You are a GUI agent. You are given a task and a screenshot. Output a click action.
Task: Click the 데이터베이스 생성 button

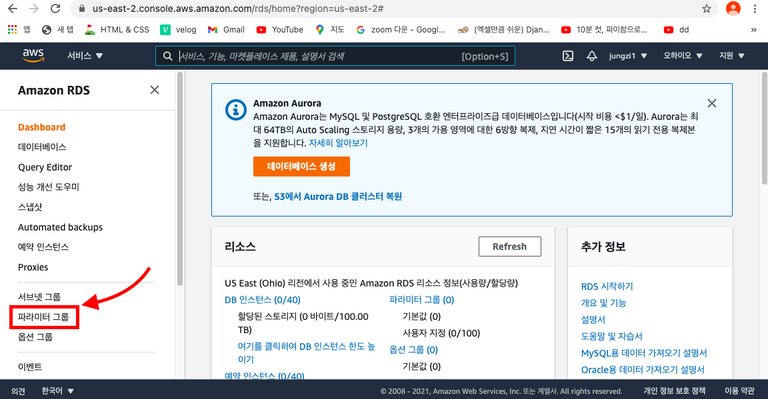[301, 166]
